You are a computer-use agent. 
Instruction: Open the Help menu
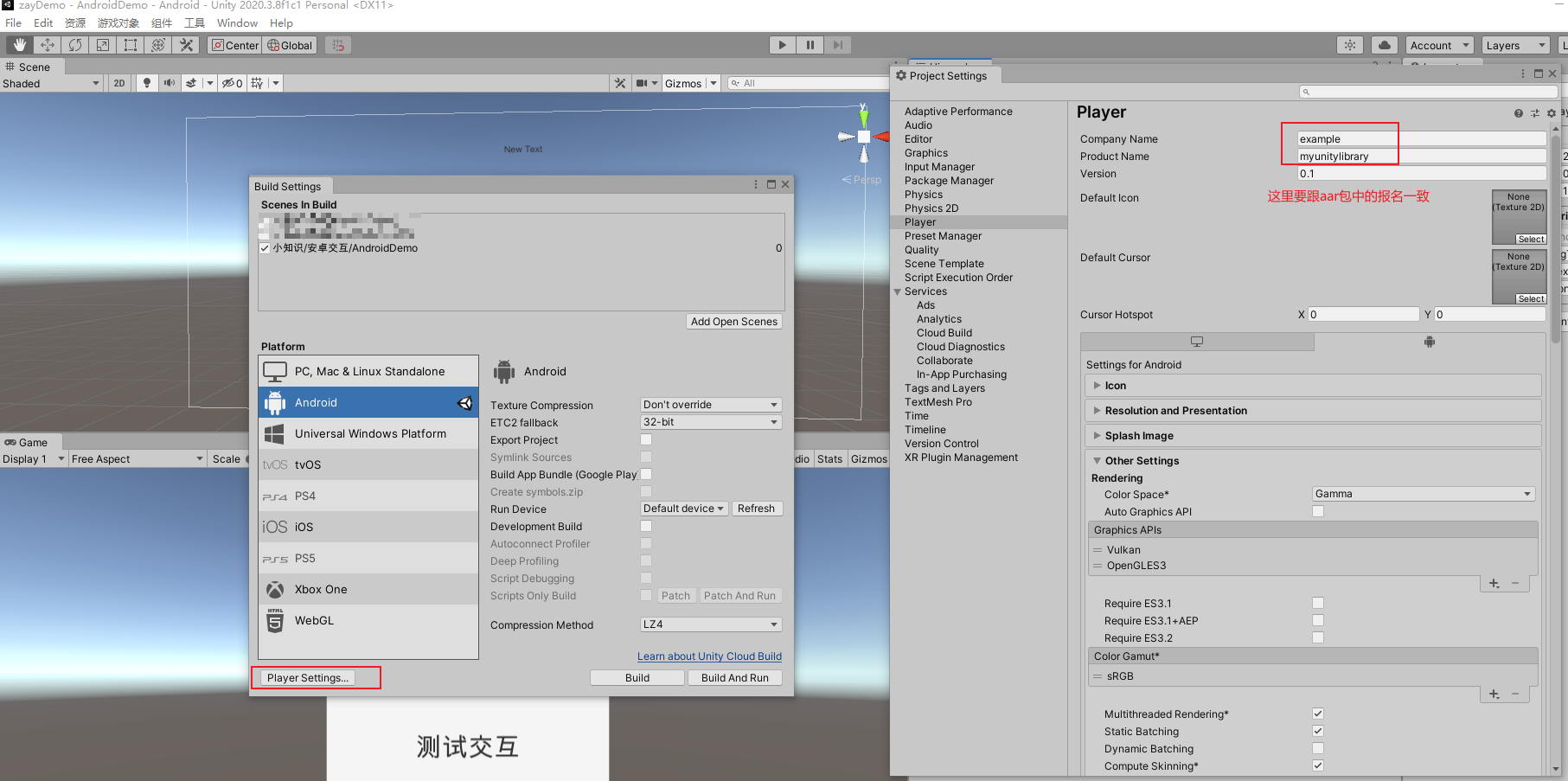(x=281, y=22)
